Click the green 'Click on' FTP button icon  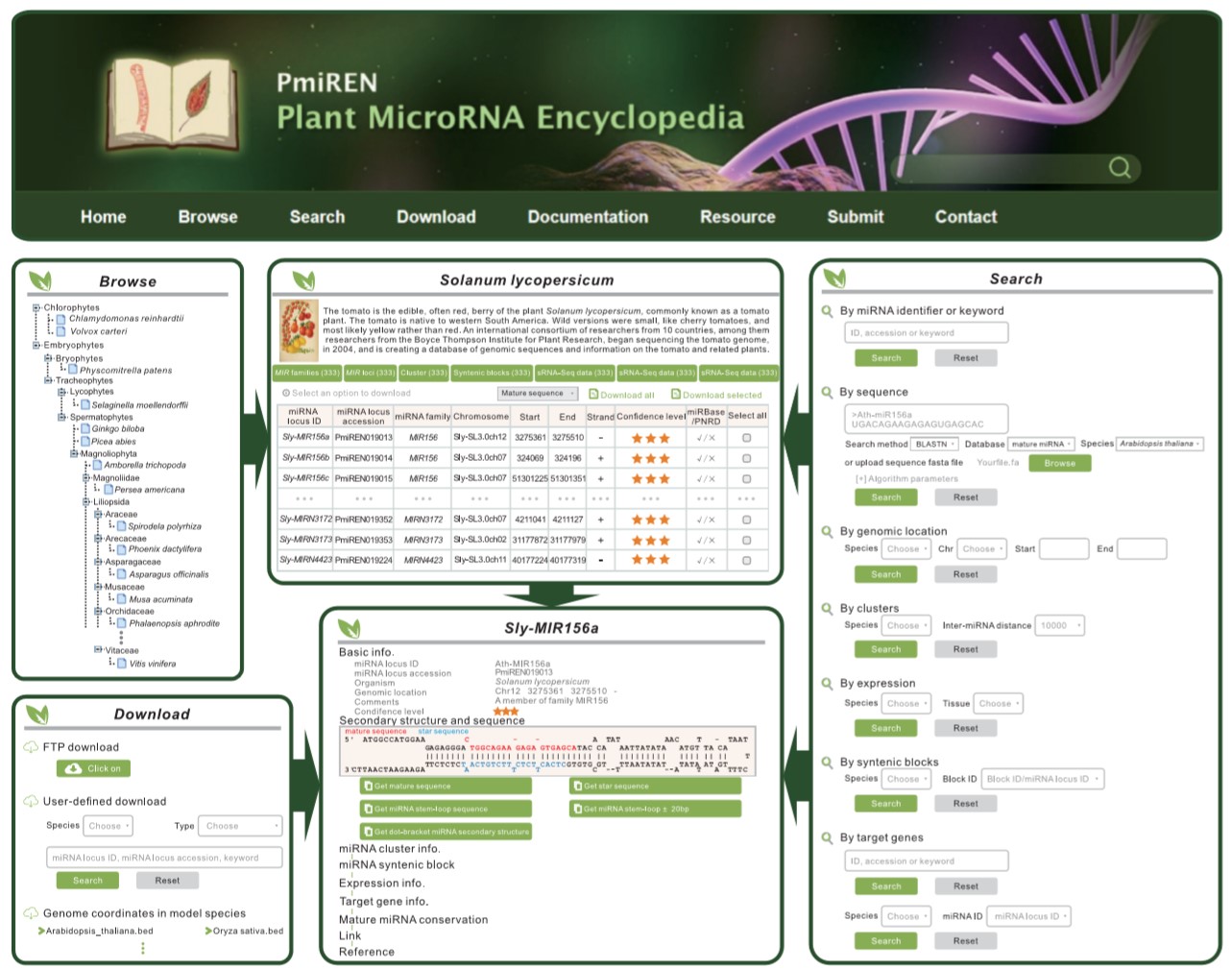point(74,768)
